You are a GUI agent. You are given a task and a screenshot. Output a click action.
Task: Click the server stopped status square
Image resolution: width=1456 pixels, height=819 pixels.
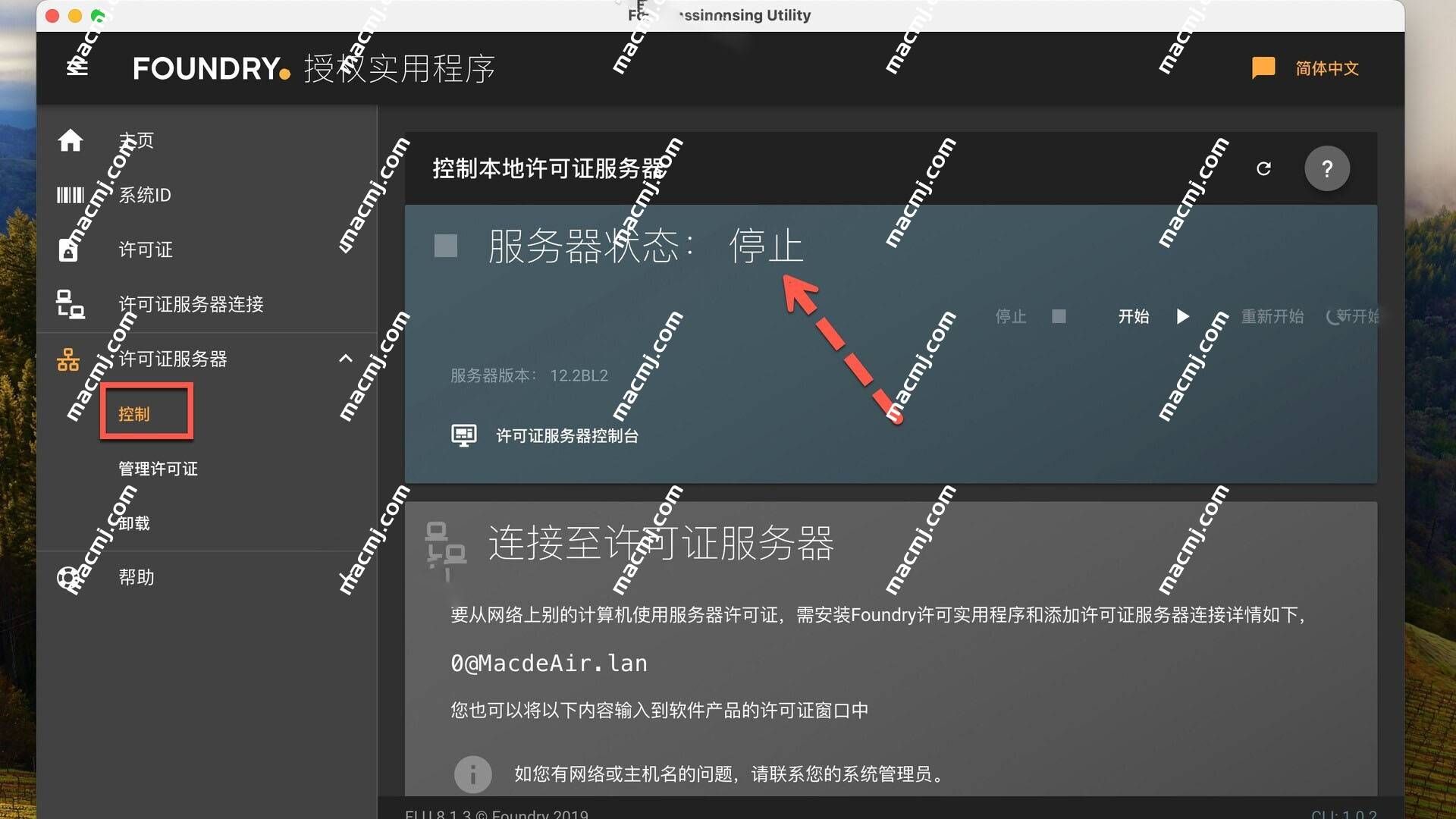pyautogui.click(x=446, y=246)
